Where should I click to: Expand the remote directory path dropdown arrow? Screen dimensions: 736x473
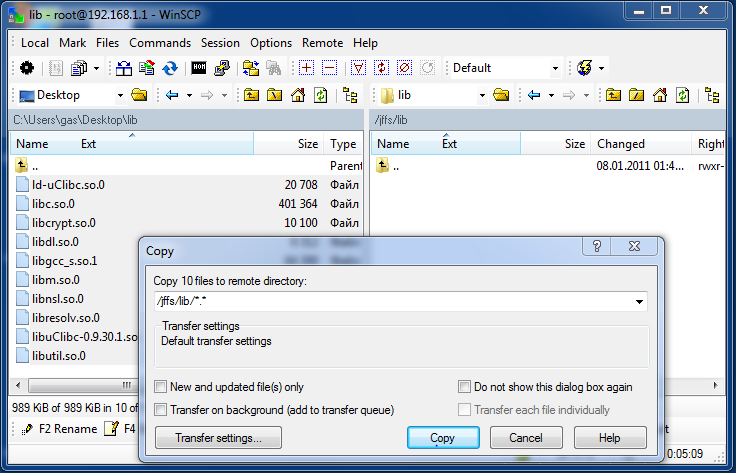639,301
